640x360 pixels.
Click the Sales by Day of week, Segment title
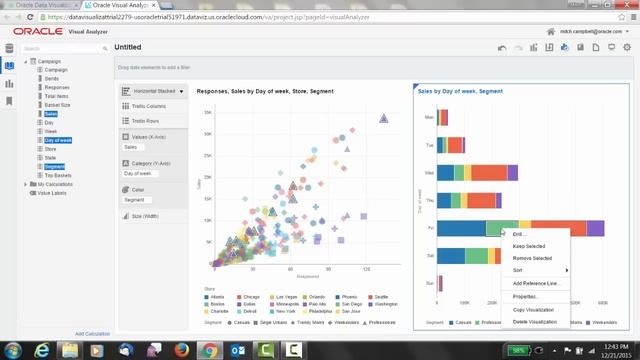pyautogui.click(x=460, y=91)
